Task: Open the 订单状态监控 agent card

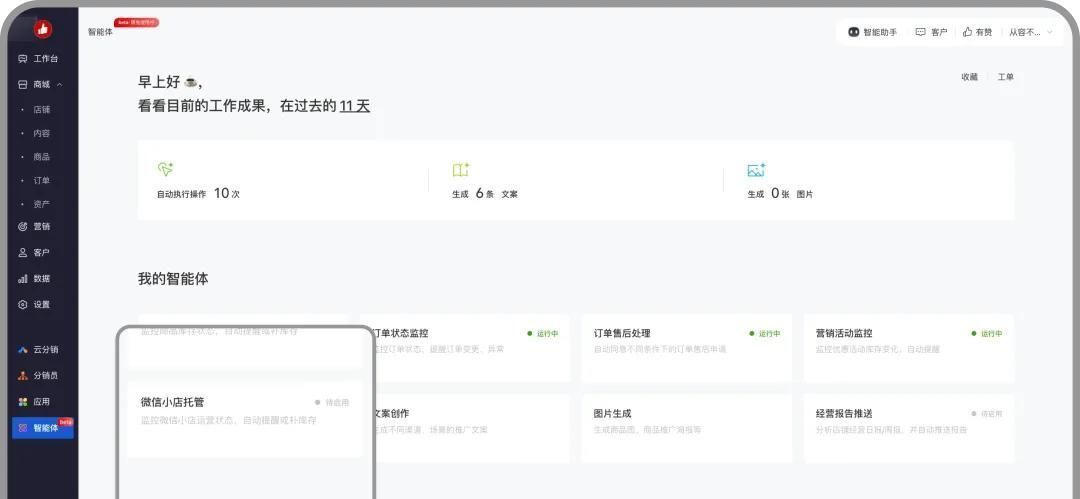Action: coord(472,347)
